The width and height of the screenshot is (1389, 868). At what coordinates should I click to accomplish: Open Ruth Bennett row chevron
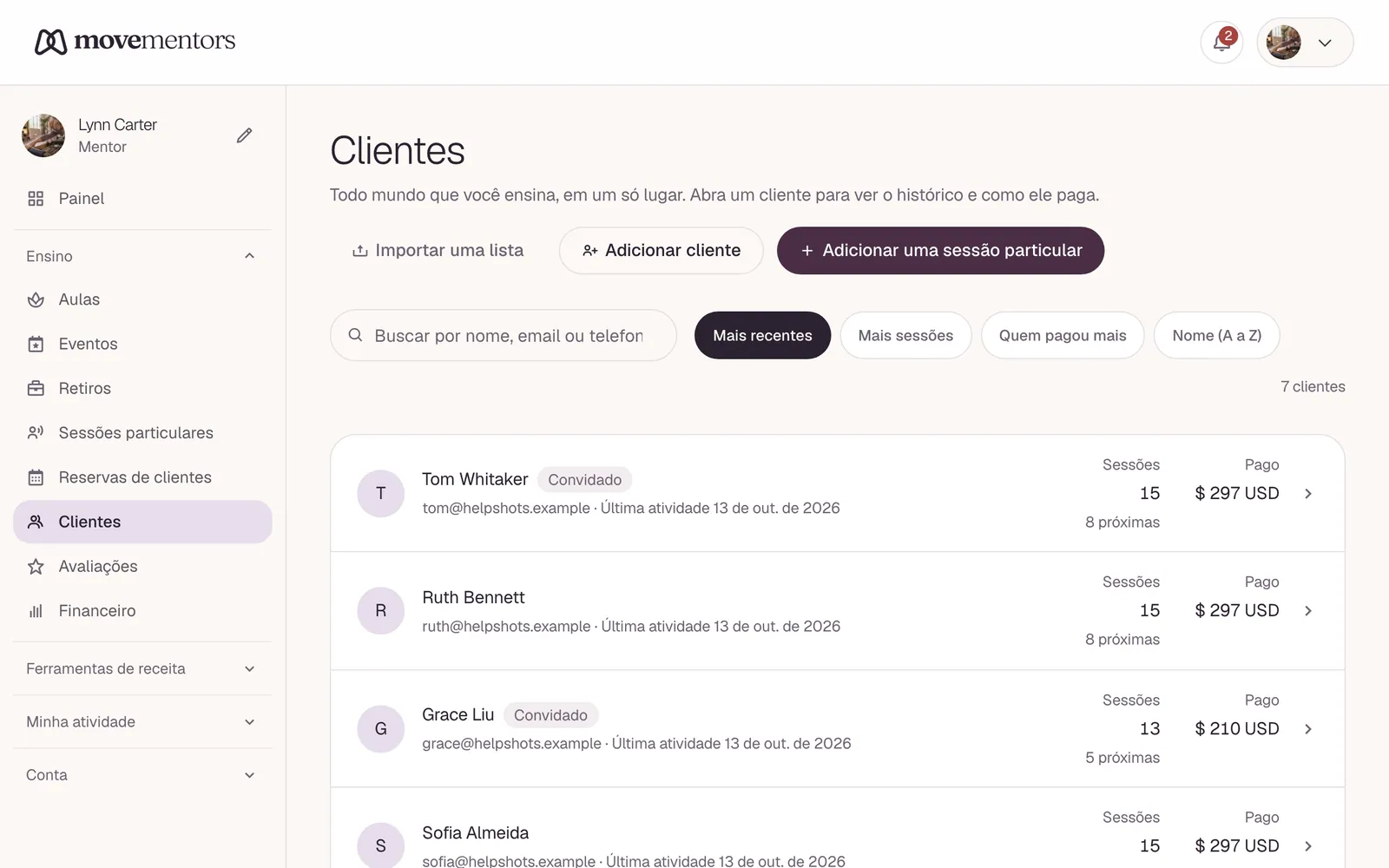1308,611
